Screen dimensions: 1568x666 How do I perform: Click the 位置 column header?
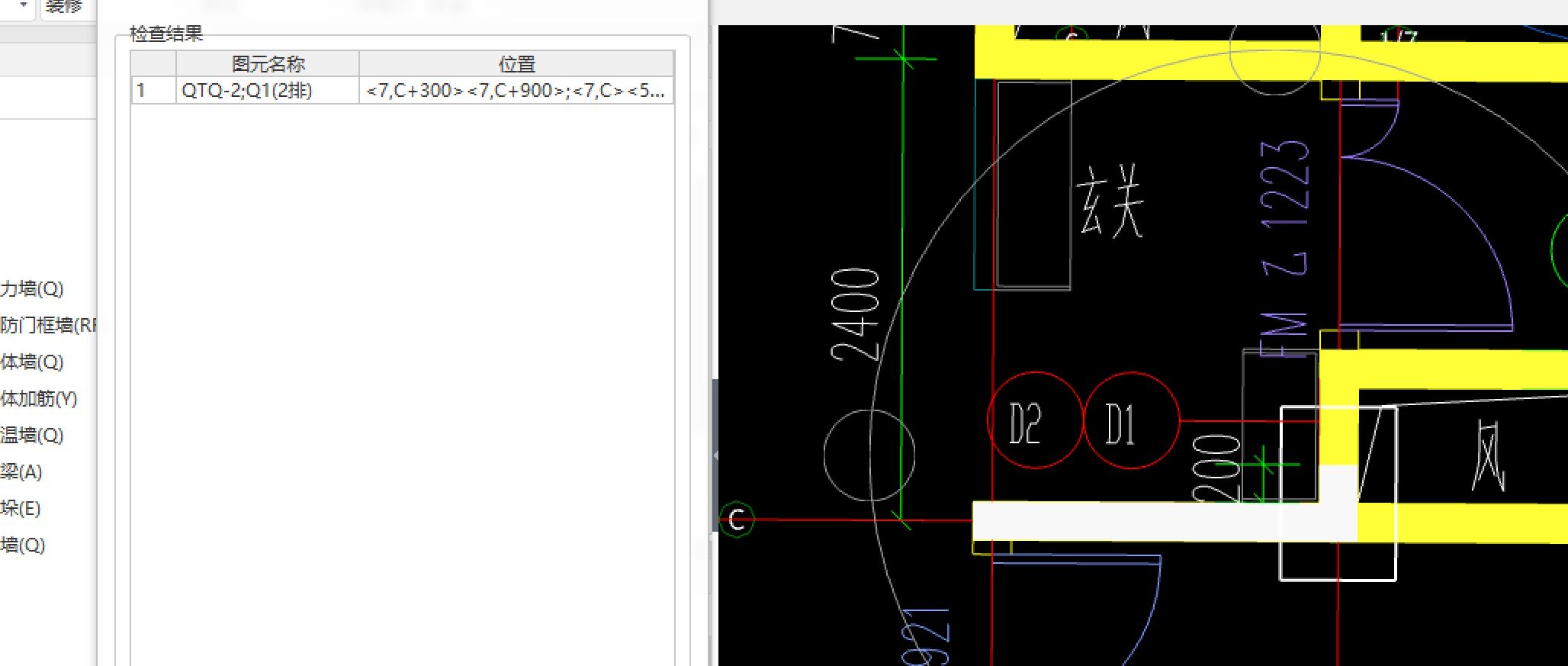point(516,64)
